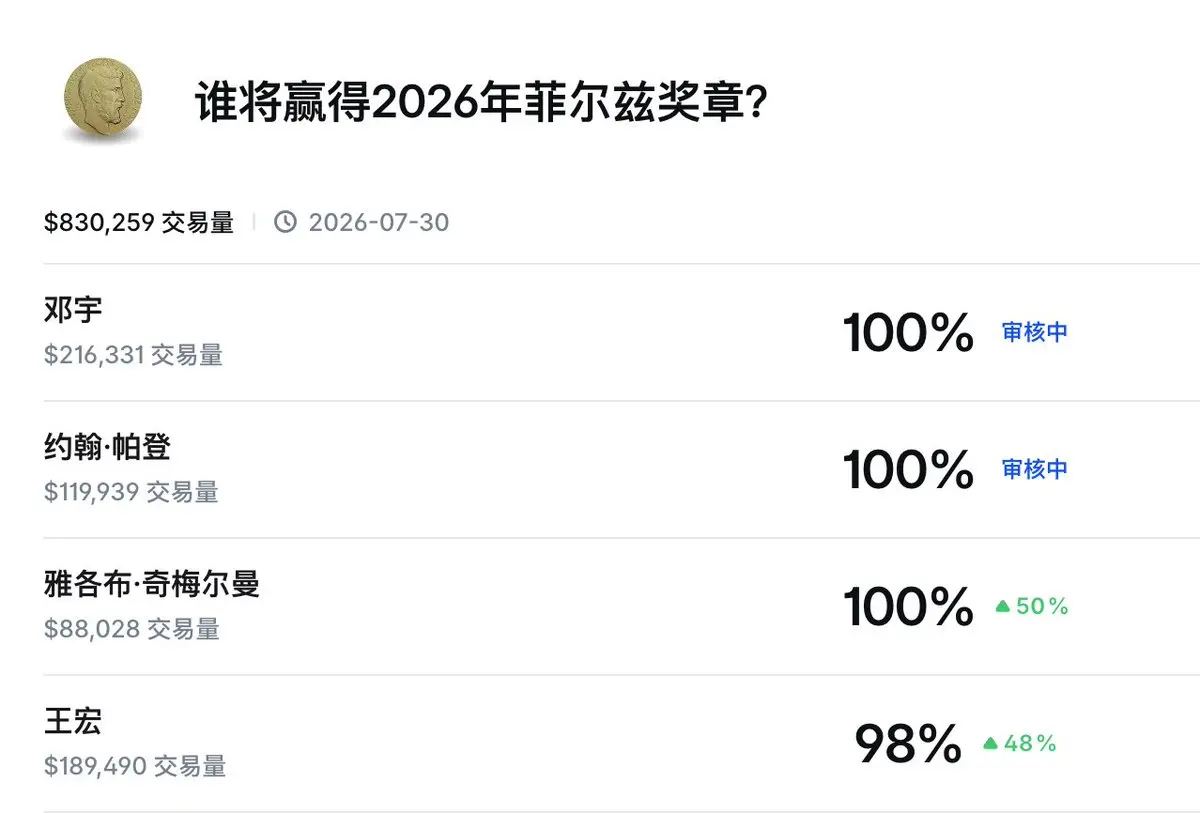
Task: Click the green 50% change indicator
Action: point(1042,606)
